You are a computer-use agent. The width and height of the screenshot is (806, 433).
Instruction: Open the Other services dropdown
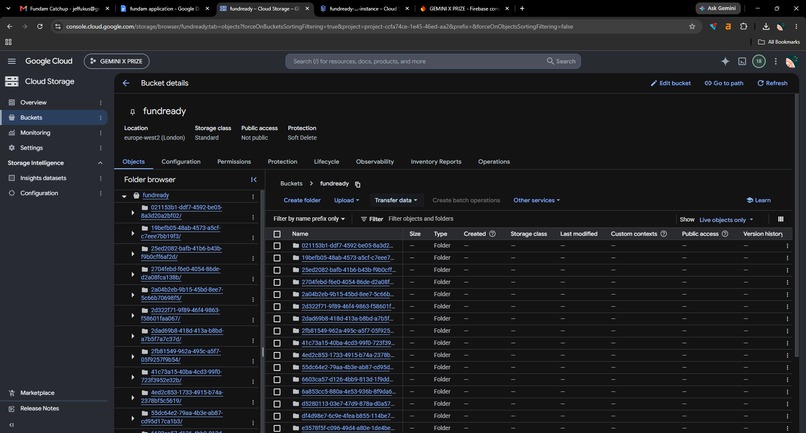pos(536,201)
